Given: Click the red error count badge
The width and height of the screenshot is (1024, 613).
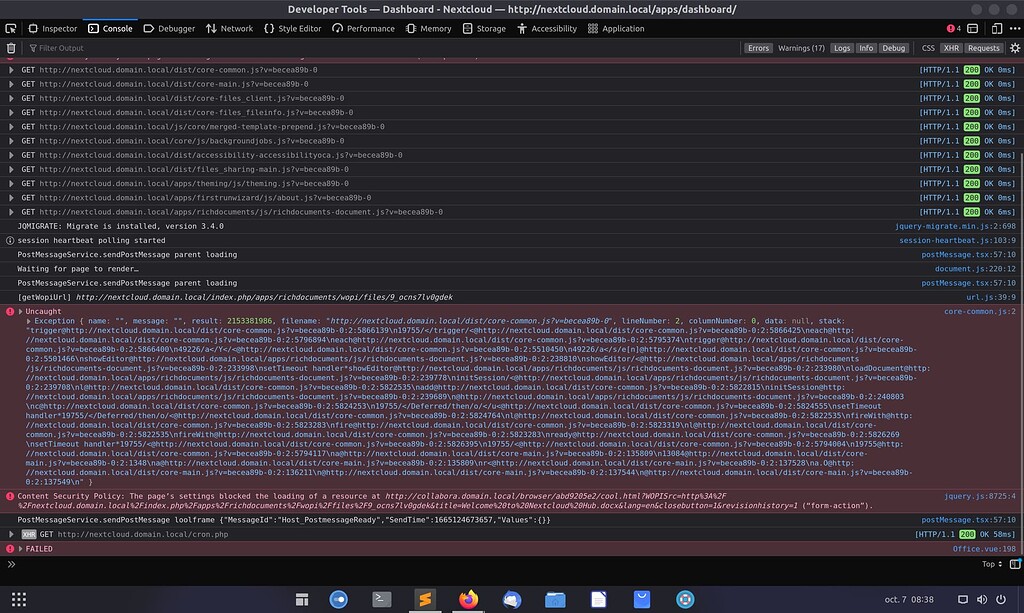Looking at the screenshot, I should (x=952, y=28).
